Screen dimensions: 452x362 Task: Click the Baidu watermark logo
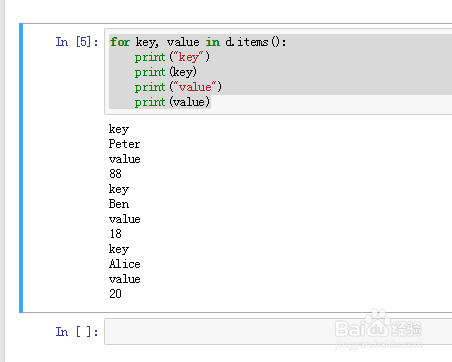tap(378, 328)
